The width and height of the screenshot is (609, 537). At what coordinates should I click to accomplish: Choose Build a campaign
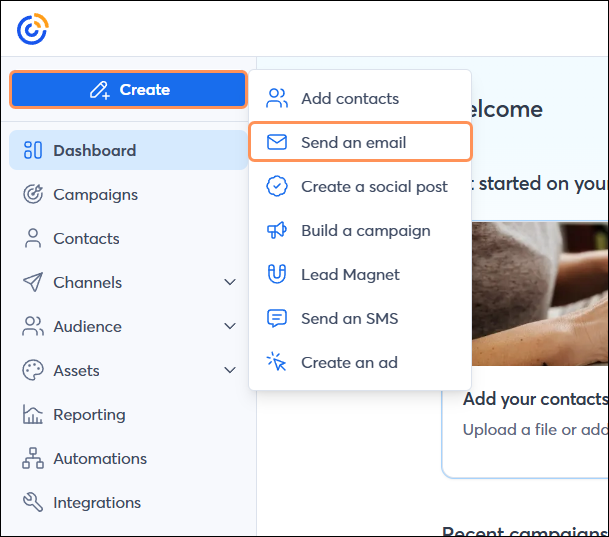pos(360,231)
